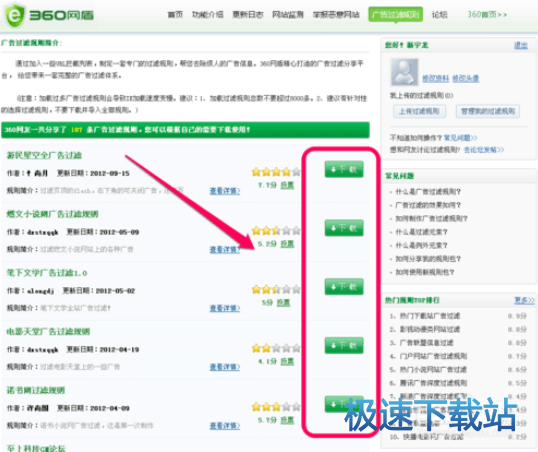Screen dimensions: 538x452
Task: Open FAQ 如何使用新规则包?
Action: point(424,272)
